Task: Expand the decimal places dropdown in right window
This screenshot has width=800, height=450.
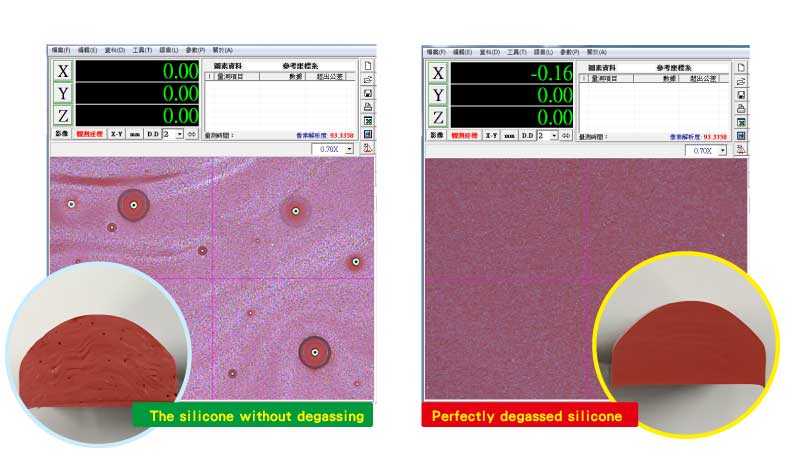Action: point(553,135)
